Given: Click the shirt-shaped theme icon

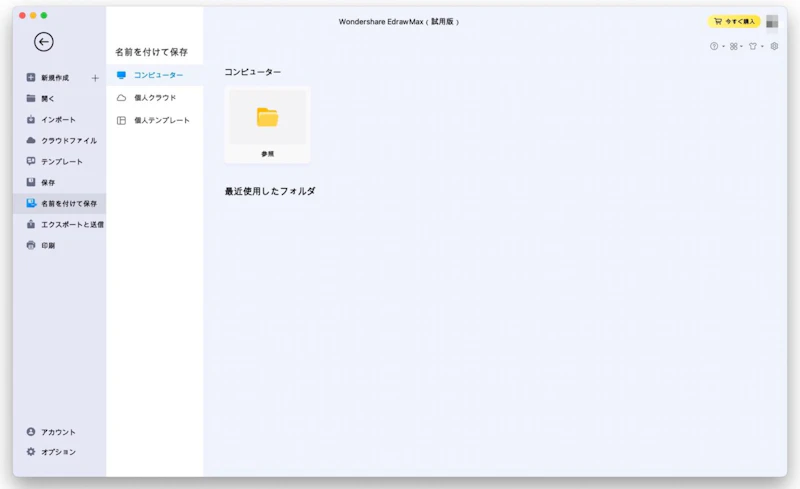Looking at the screenshot, I should (753, 46).
